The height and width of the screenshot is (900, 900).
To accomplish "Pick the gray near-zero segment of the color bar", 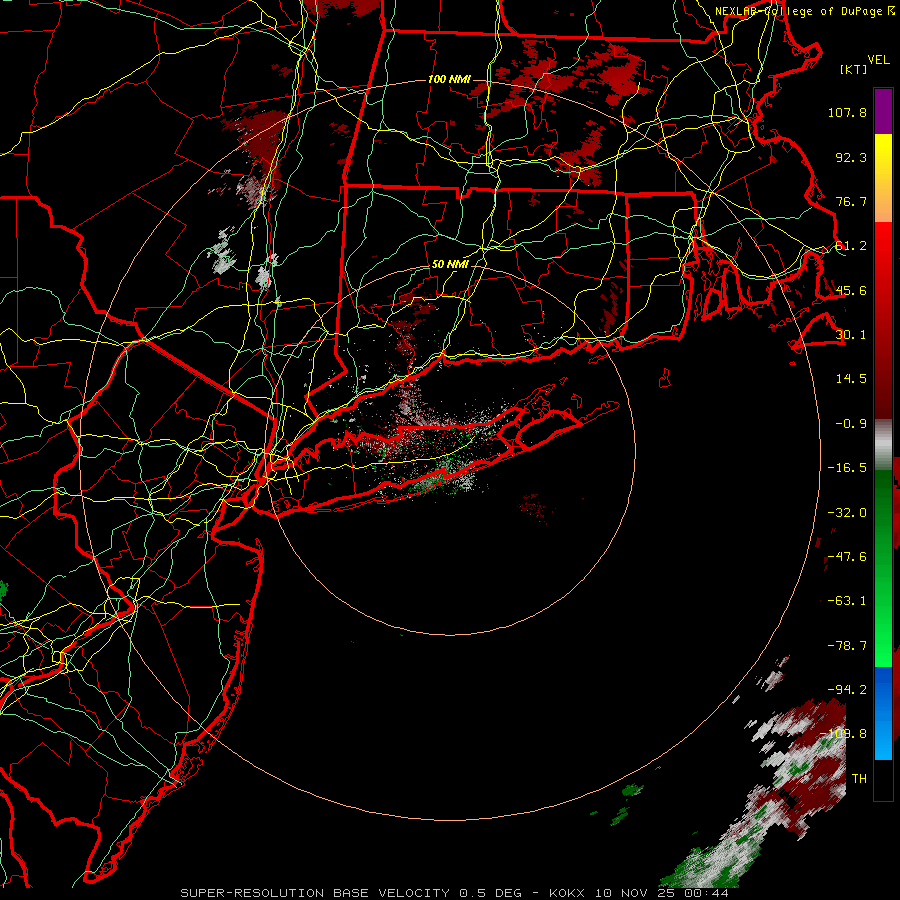I will point(883,444).
